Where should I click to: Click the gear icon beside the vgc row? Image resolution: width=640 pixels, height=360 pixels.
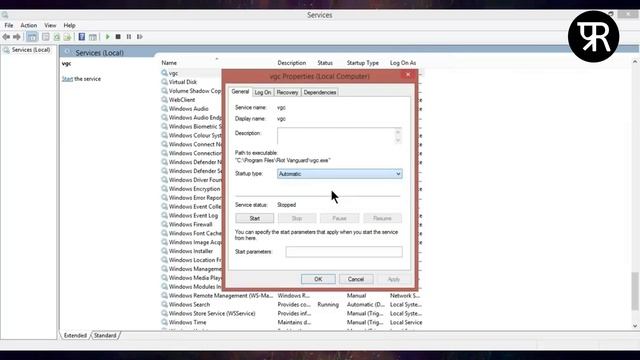164,73
